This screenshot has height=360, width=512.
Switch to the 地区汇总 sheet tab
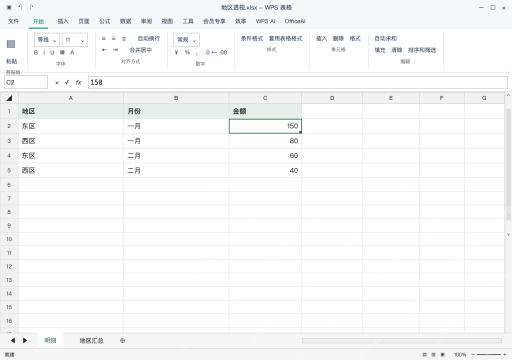pos(91,341)
